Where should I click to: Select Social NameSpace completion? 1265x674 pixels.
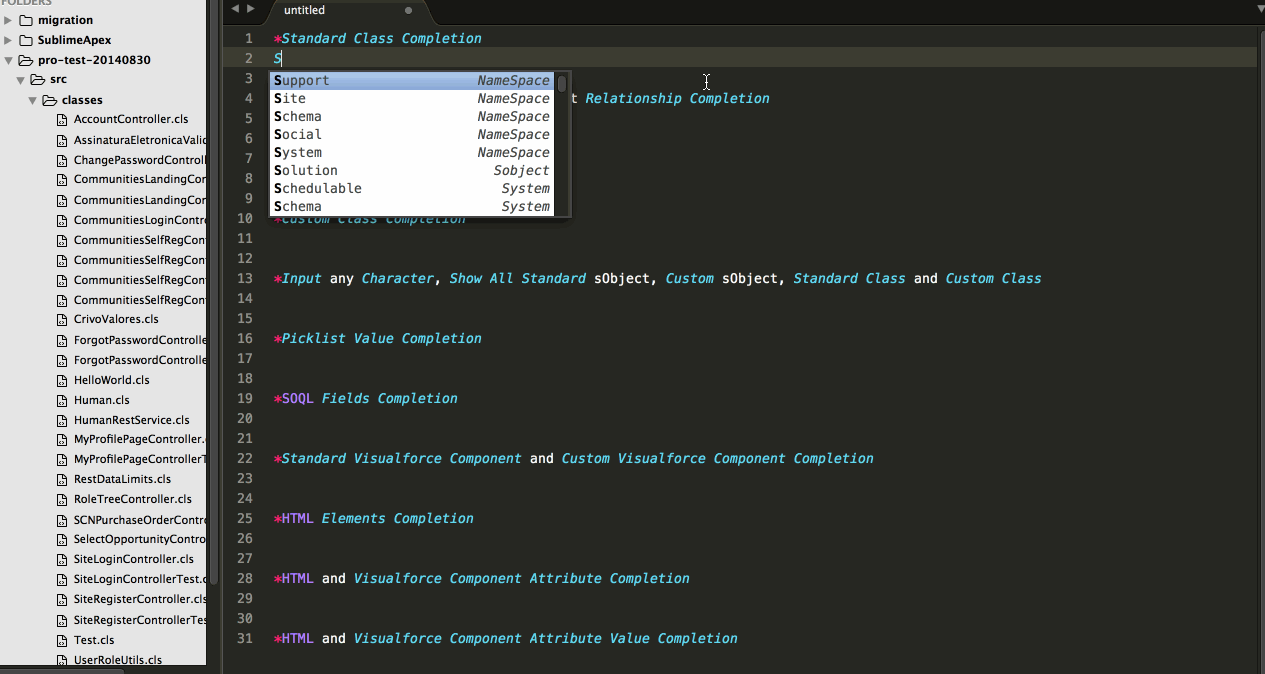(x=412, y=134)
